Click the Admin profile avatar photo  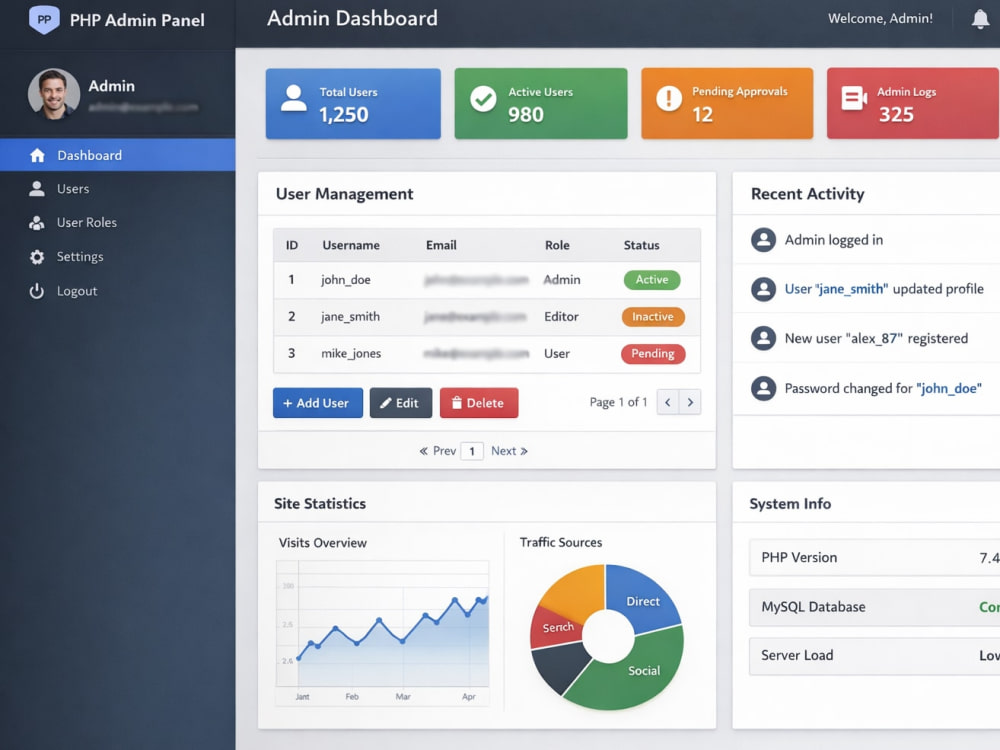(54, 94)
